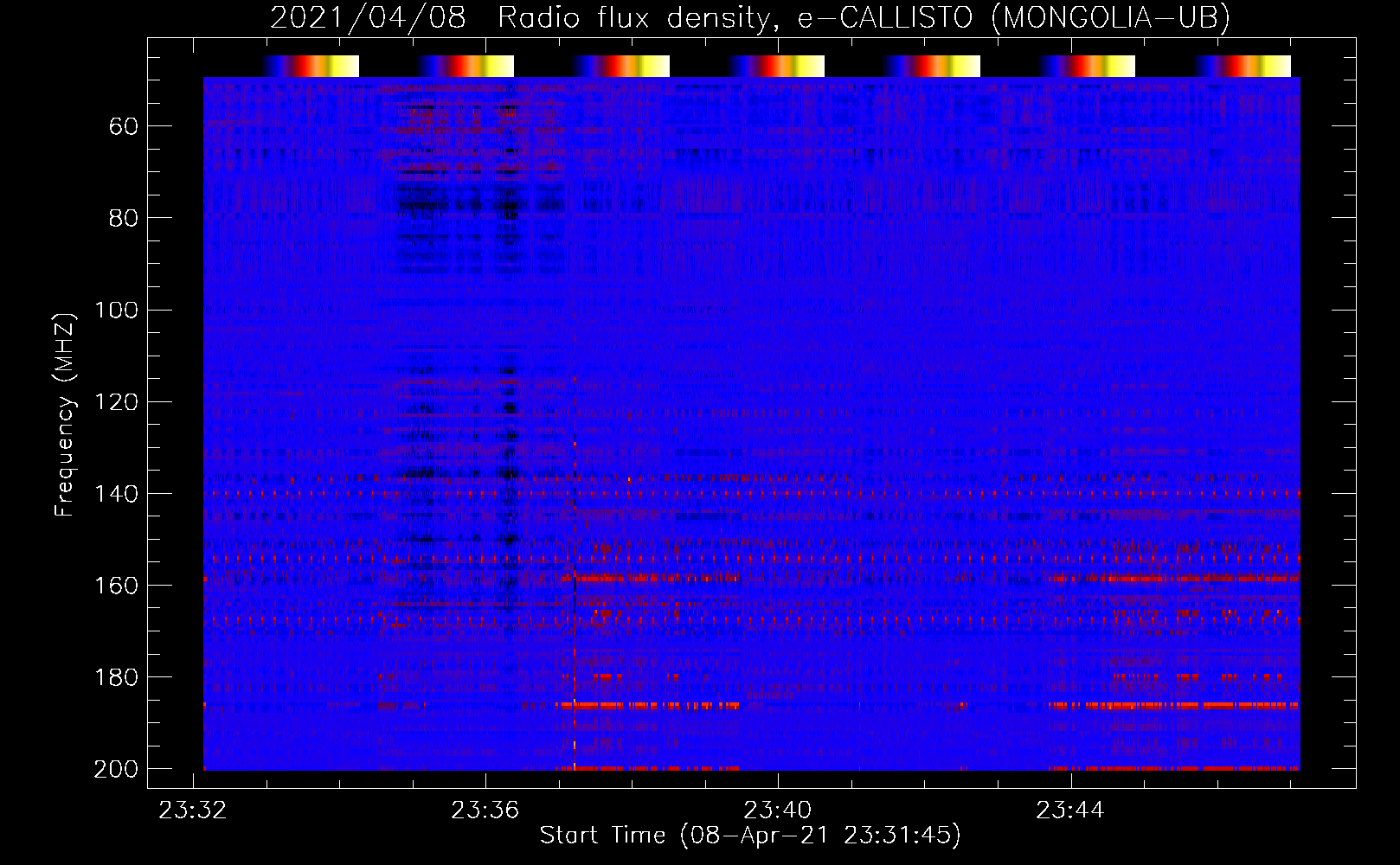Click the 23:44 time tick label
This screenshot has width=1400, height=865.
1071,810
